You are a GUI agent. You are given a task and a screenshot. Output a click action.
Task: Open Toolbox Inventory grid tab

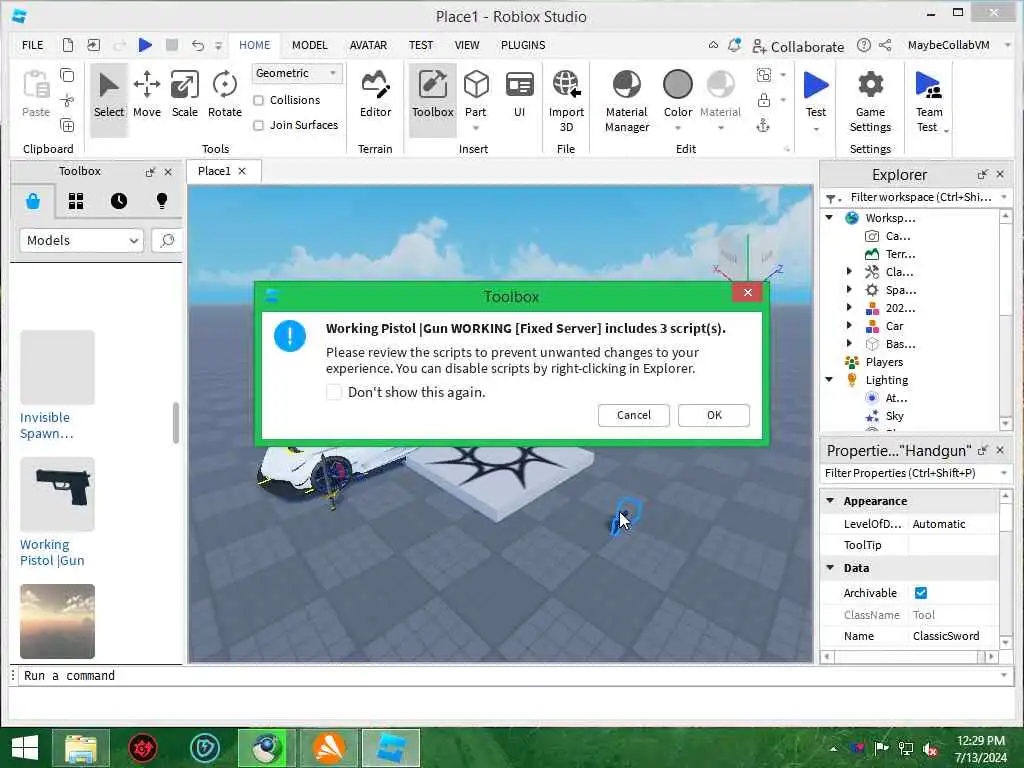[76, 201]
